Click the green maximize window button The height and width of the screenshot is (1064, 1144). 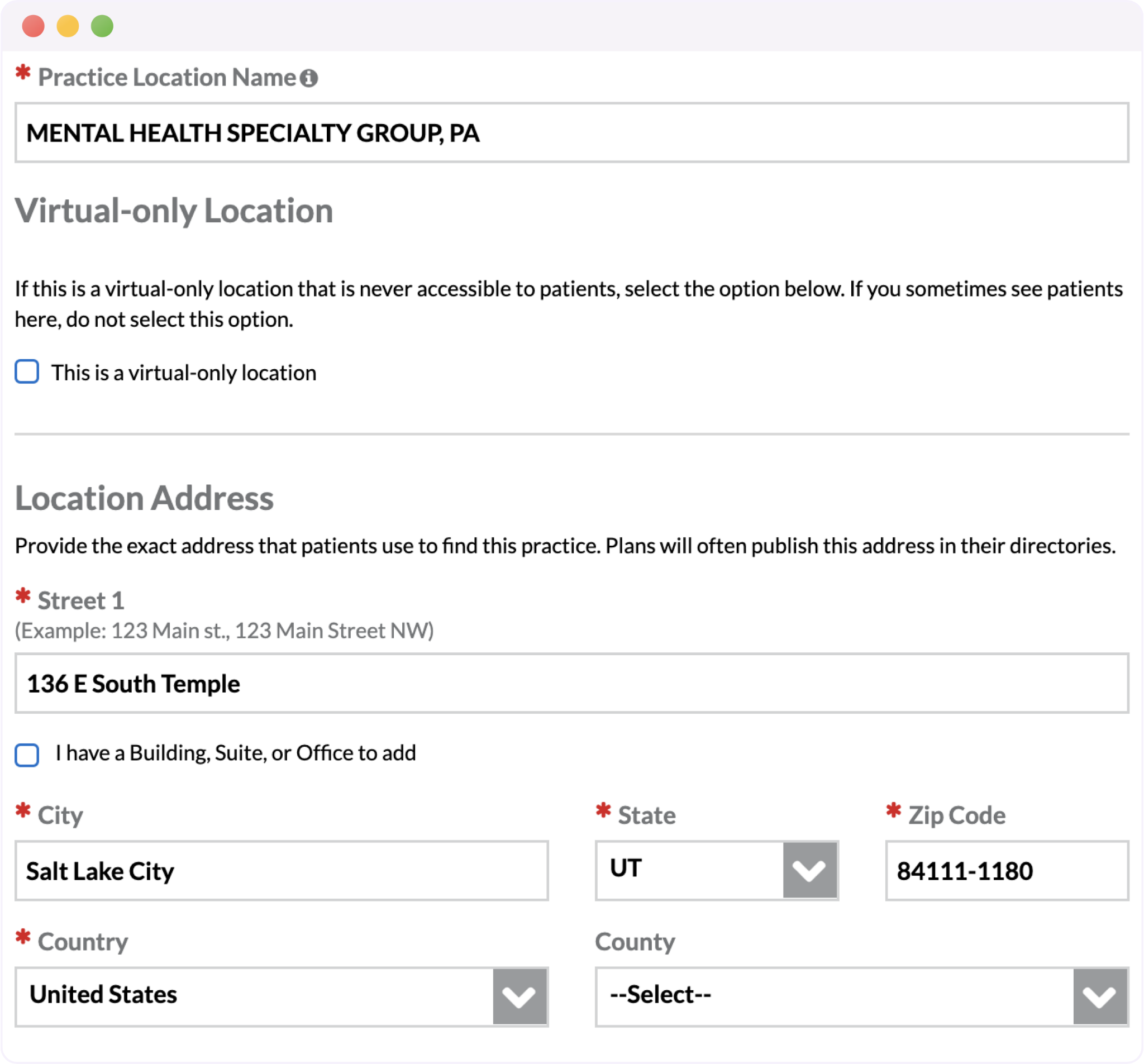tap(102, 26)
